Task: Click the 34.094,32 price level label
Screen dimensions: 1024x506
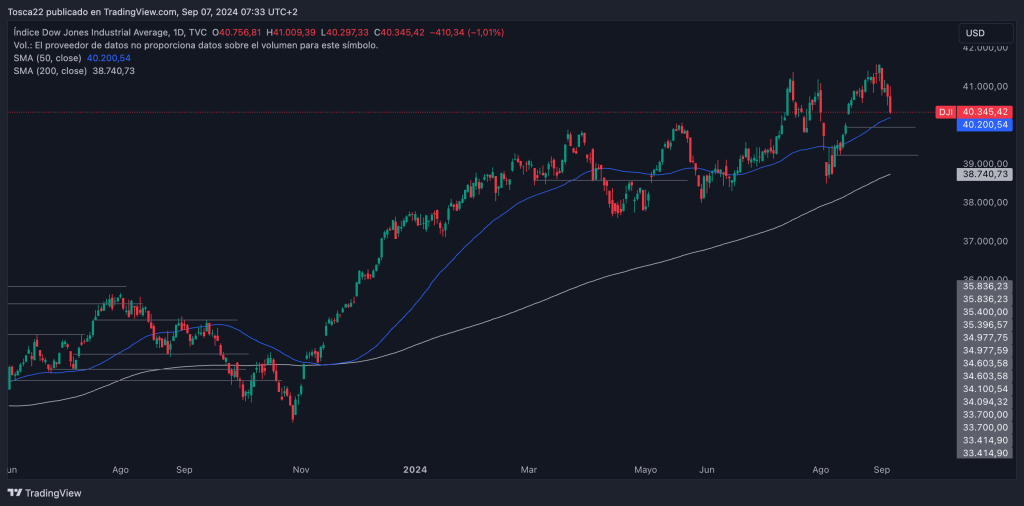Action: pos(986,402)
